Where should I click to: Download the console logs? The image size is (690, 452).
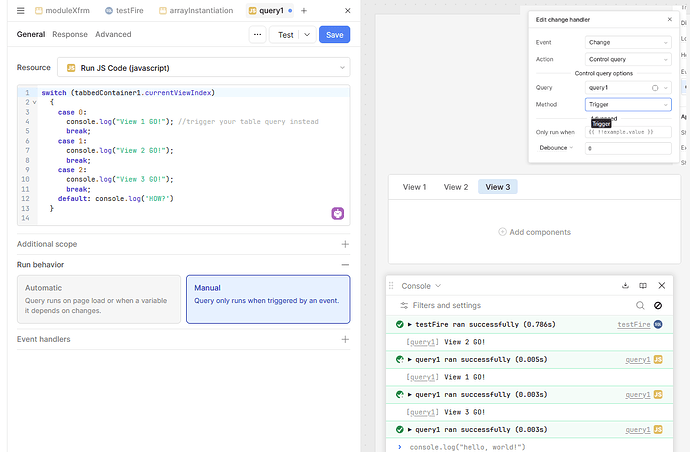[626, 286]
